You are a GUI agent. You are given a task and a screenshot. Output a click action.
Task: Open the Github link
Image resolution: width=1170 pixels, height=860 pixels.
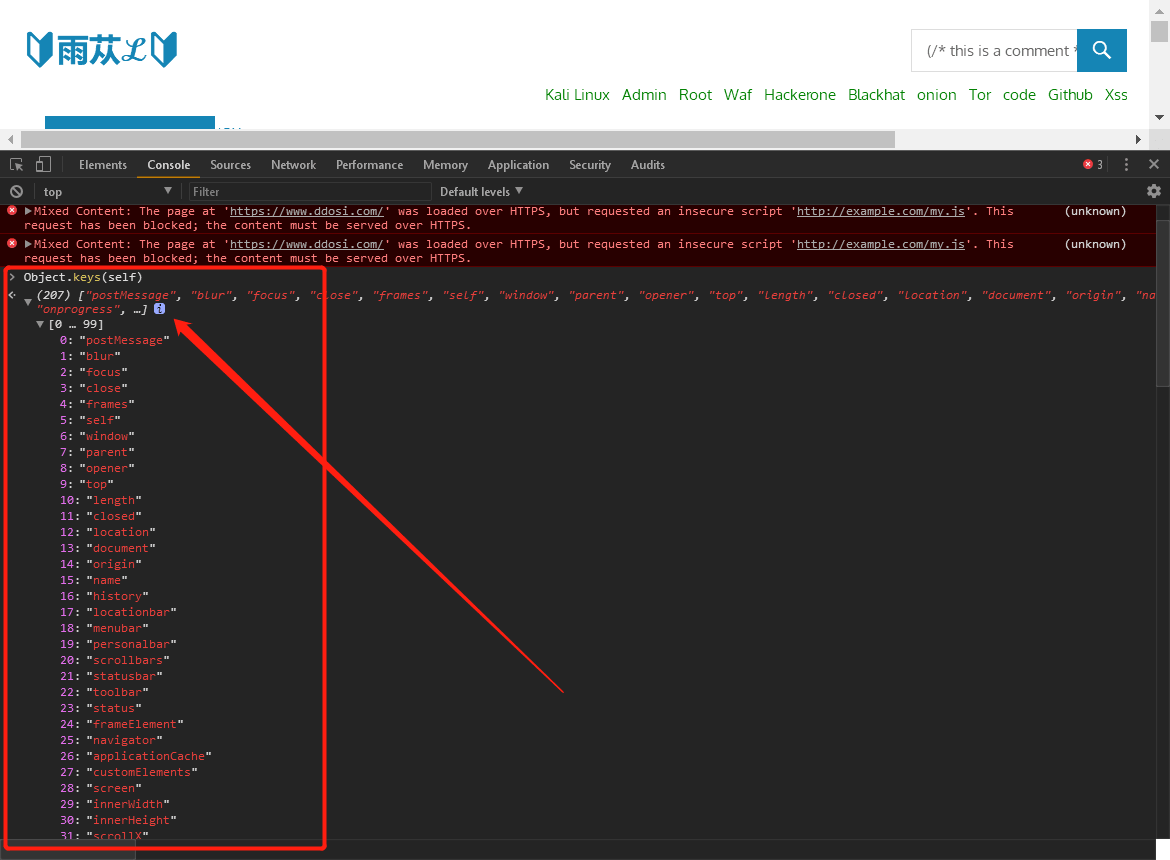click(x=1070, y=95)
